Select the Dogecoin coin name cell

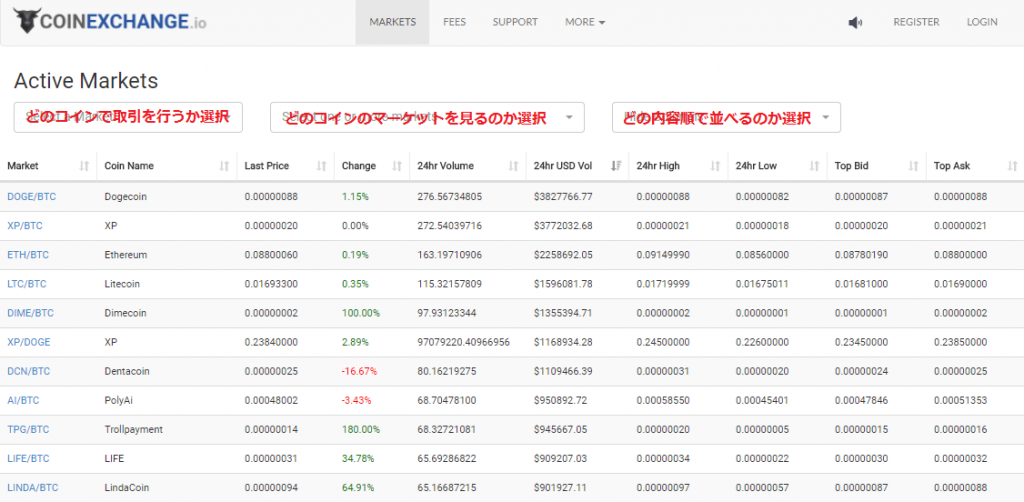124,196
